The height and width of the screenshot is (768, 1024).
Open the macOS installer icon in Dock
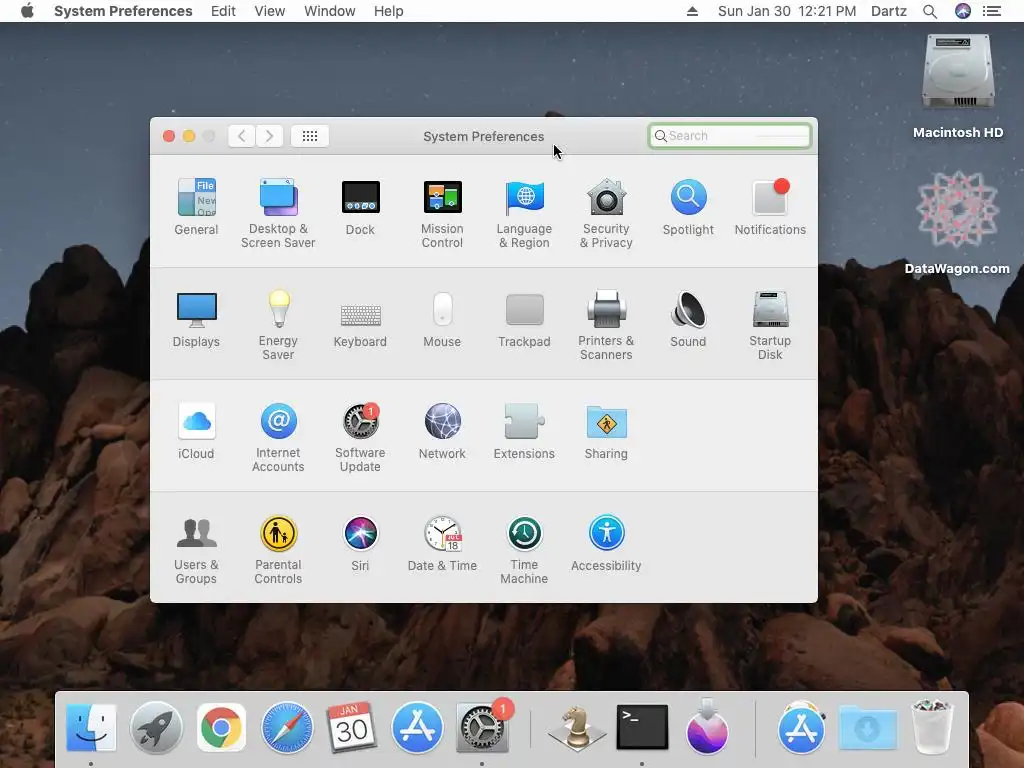pos(707,726)
